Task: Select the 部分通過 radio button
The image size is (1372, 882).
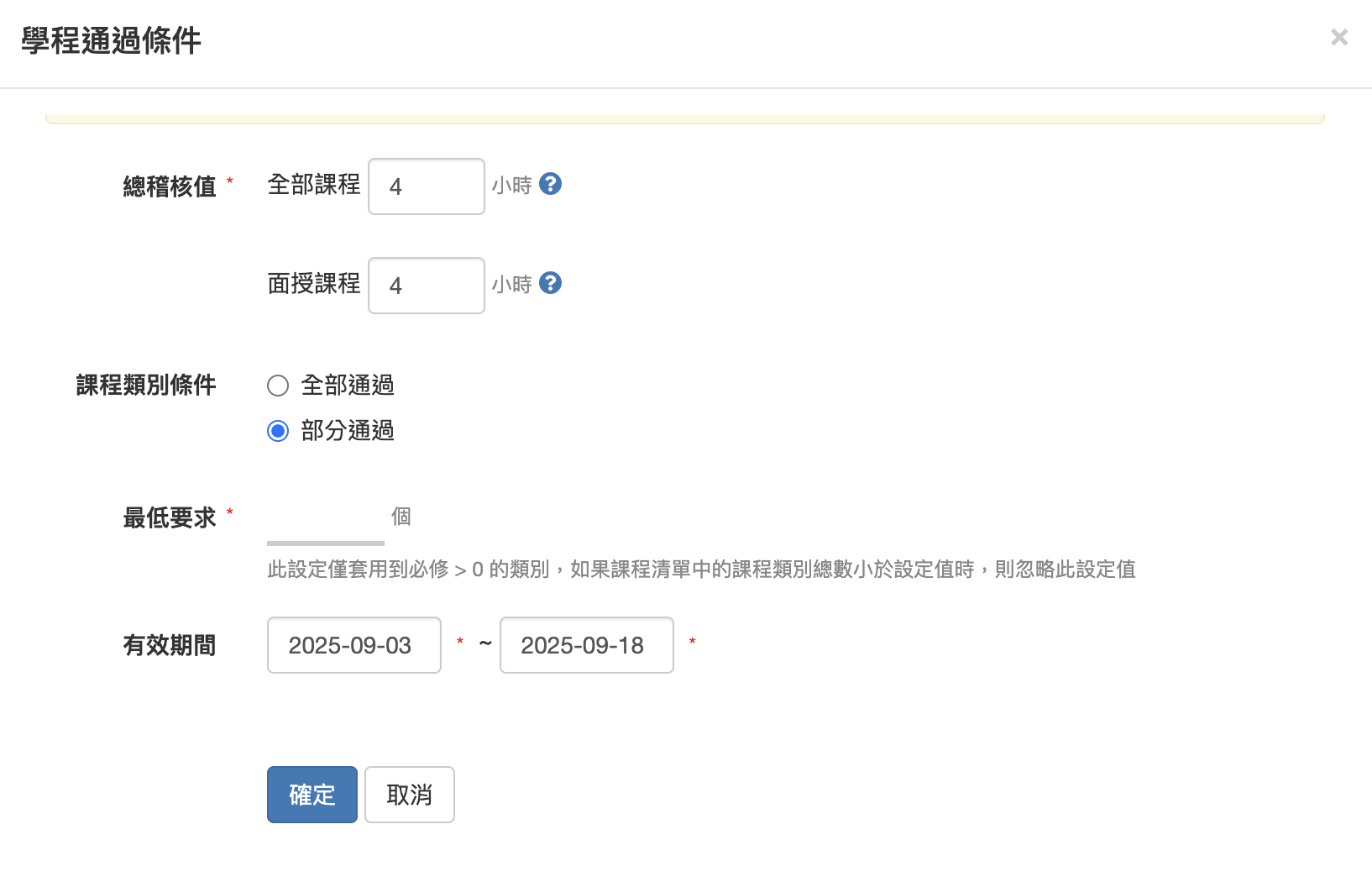Action: [278, 431]
